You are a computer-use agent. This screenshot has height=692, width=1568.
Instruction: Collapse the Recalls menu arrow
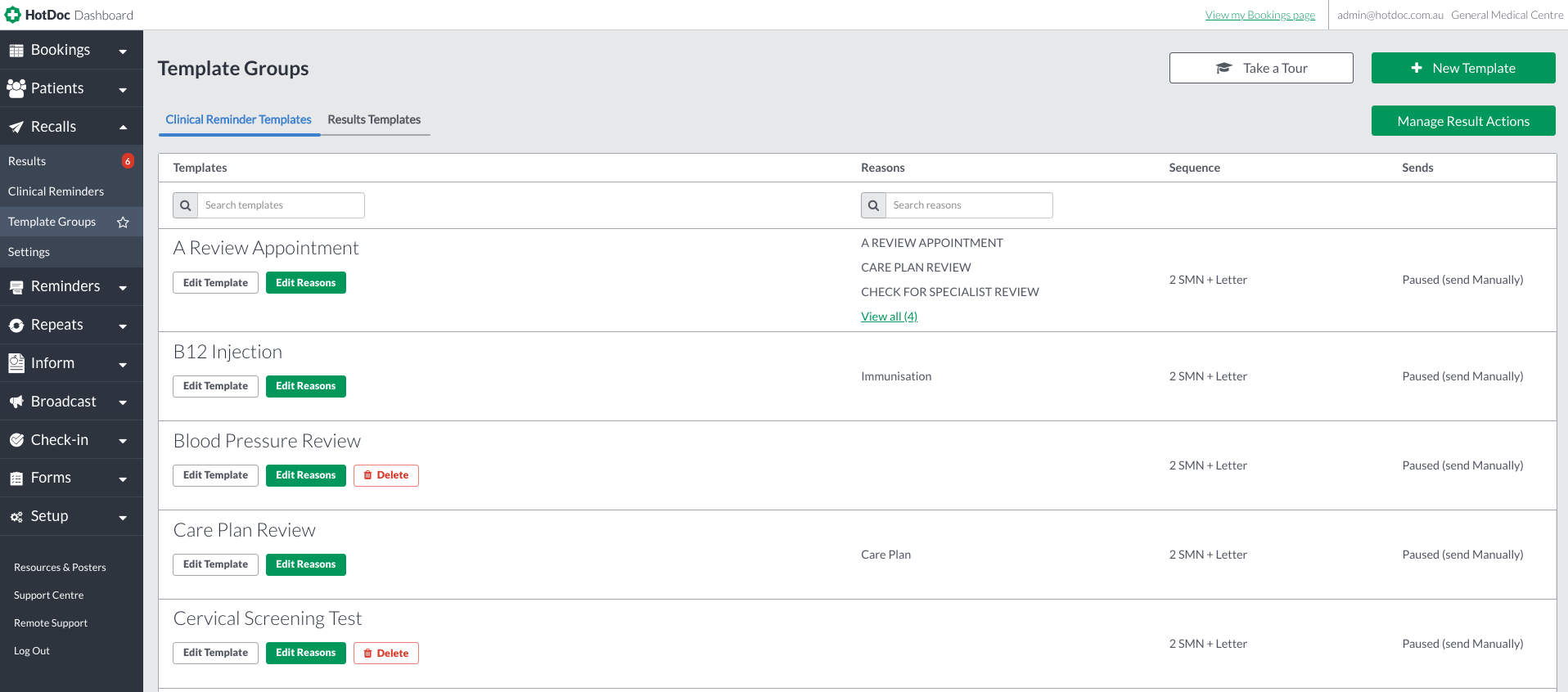tap(123, 127)
